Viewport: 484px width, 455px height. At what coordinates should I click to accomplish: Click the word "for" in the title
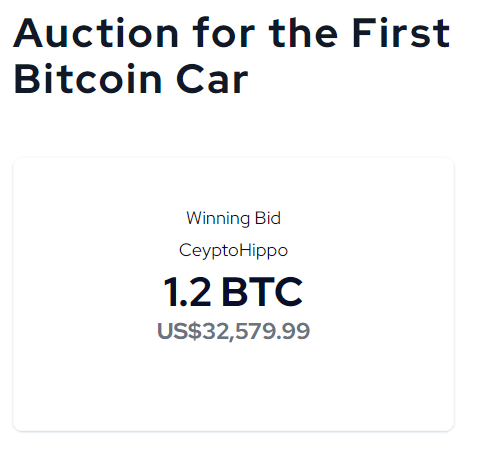click(224, 33)
